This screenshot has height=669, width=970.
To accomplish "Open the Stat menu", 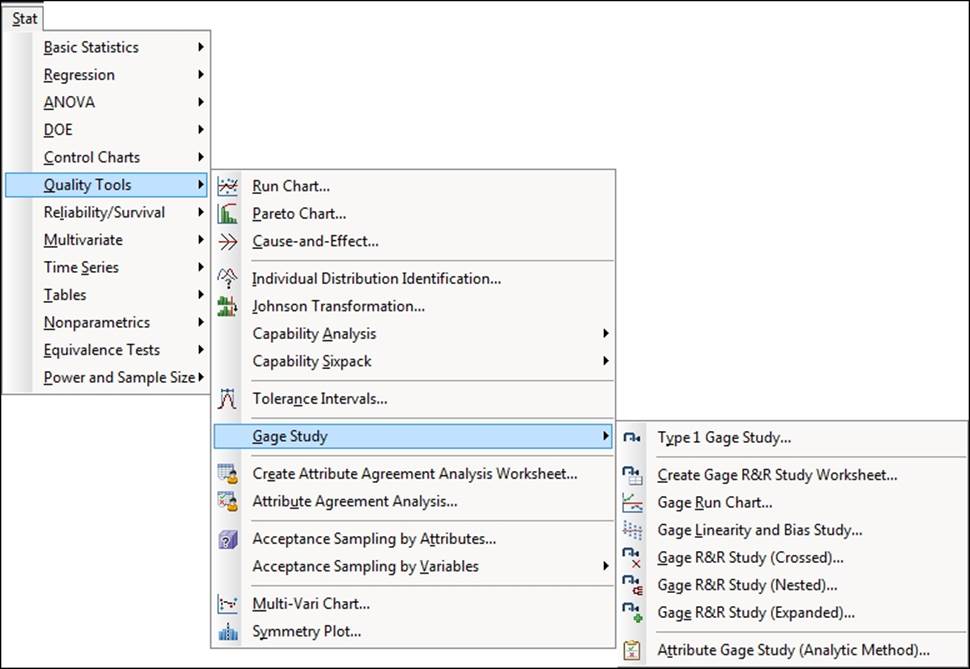I will pyautogui.click(x=24, y=18).
